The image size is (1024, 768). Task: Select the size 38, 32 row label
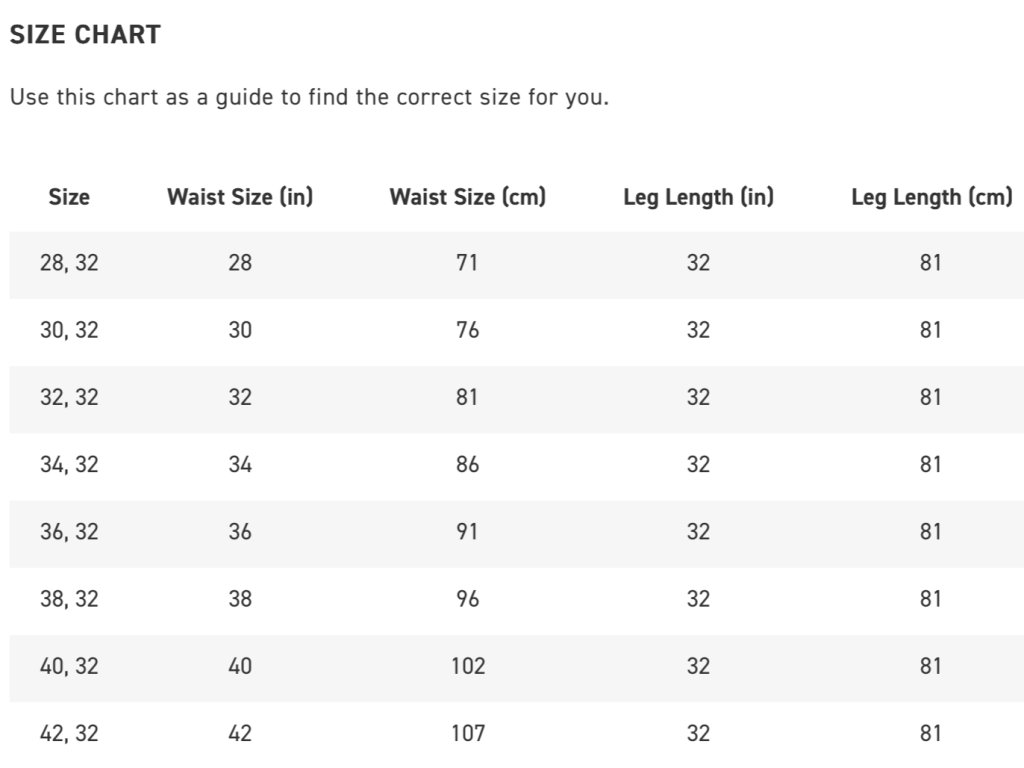click(69, 598)
